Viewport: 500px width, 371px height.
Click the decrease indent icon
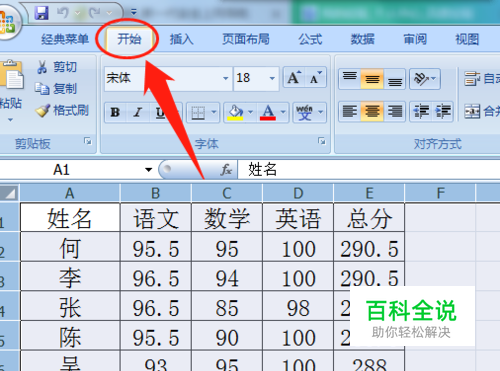(x=421, y=111)
